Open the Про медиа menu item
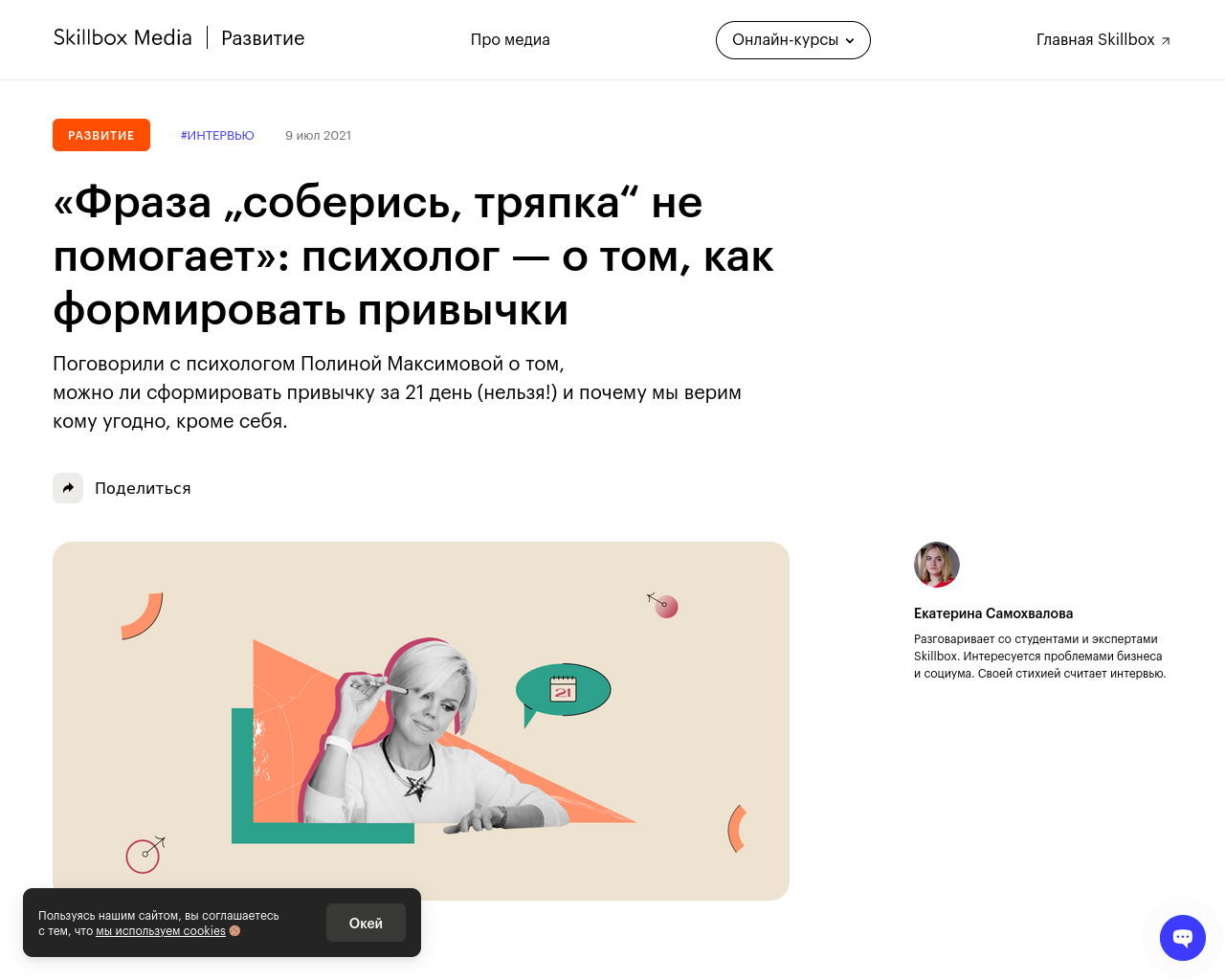 point(510,40)
